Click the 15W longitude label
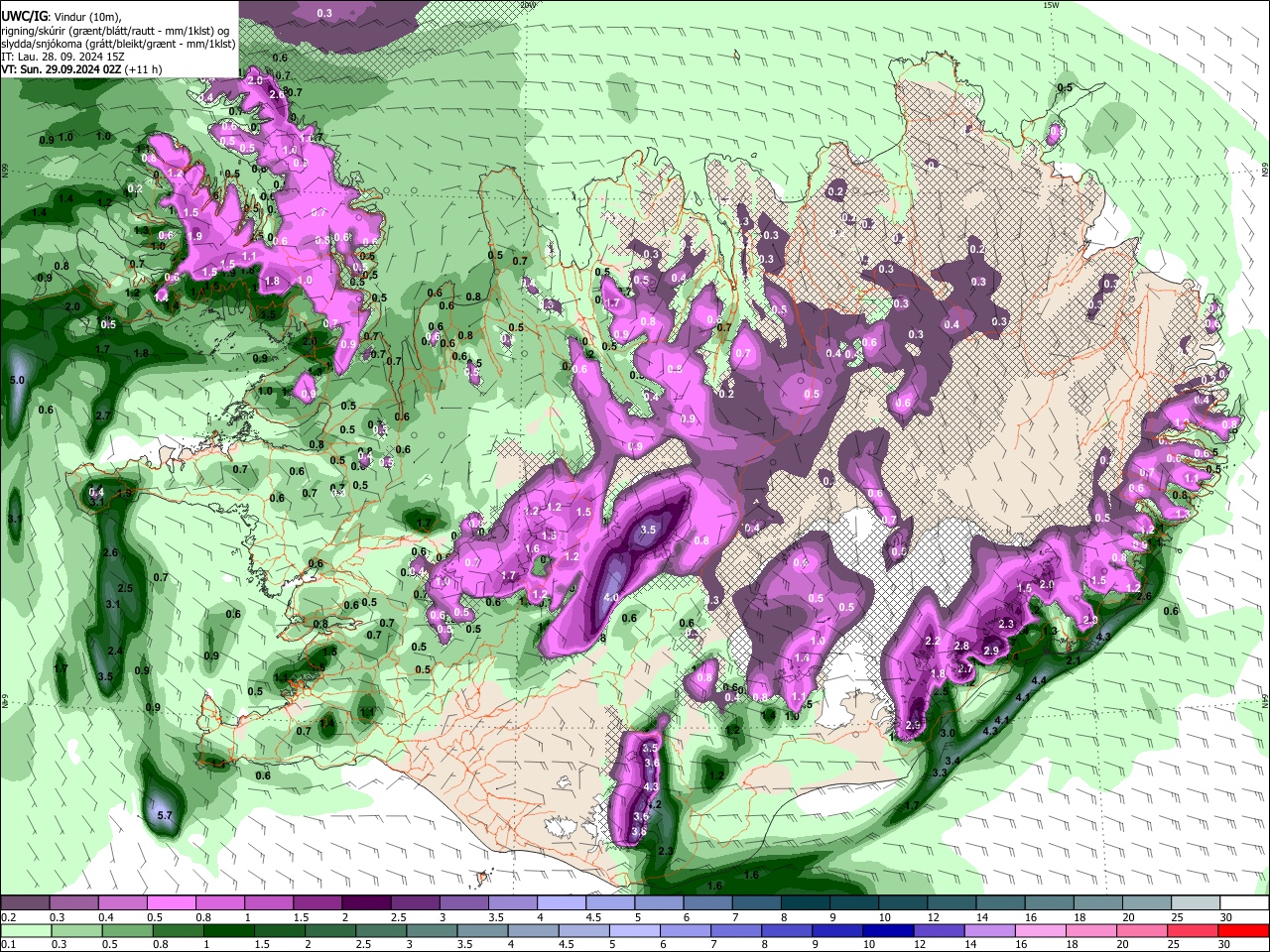The width and height of the screenshot is (1270, 952). click(1051, 5)
